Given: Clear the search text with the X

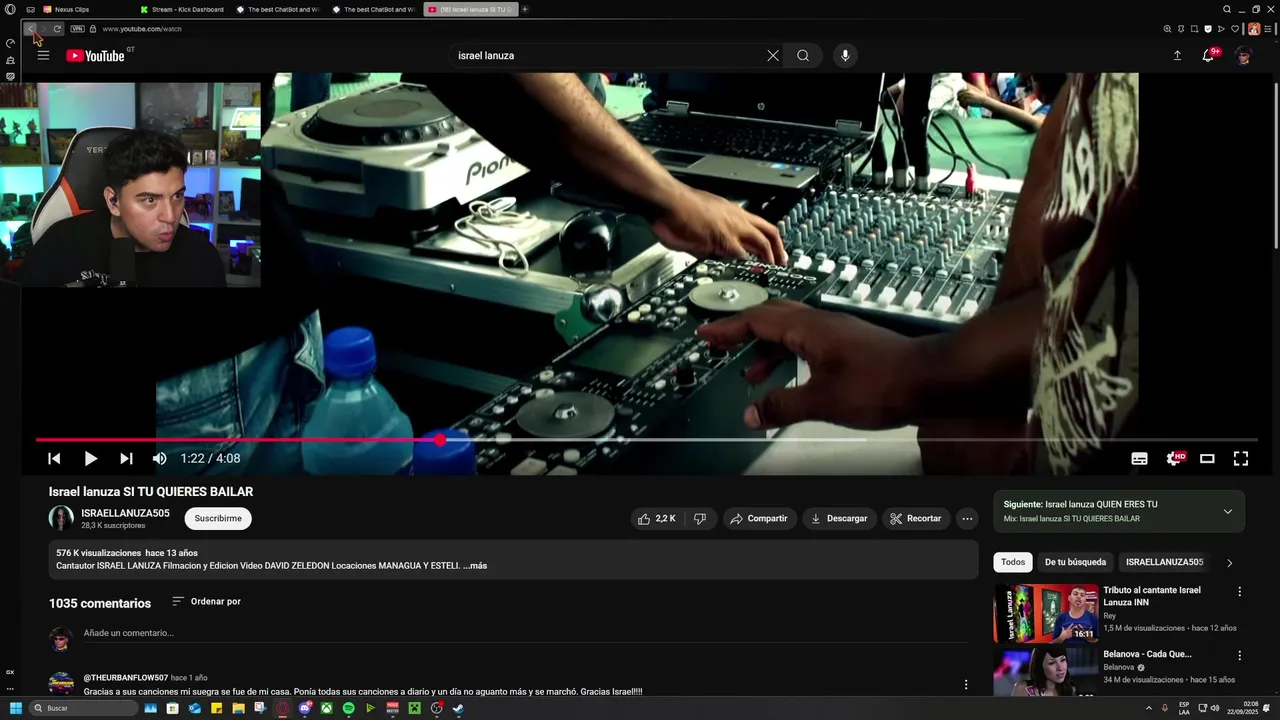Looking at the screenshot, I should click(773, 56).
